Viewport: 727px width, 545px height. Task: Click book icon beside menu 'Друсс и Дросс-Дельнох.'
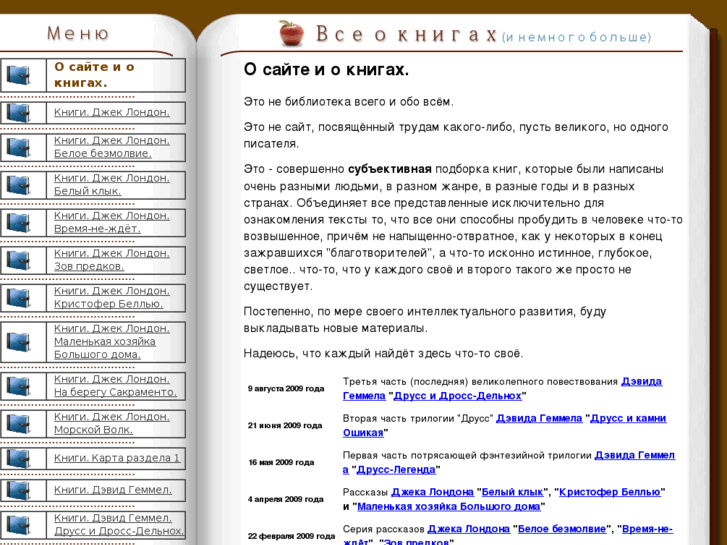(19, 525)
